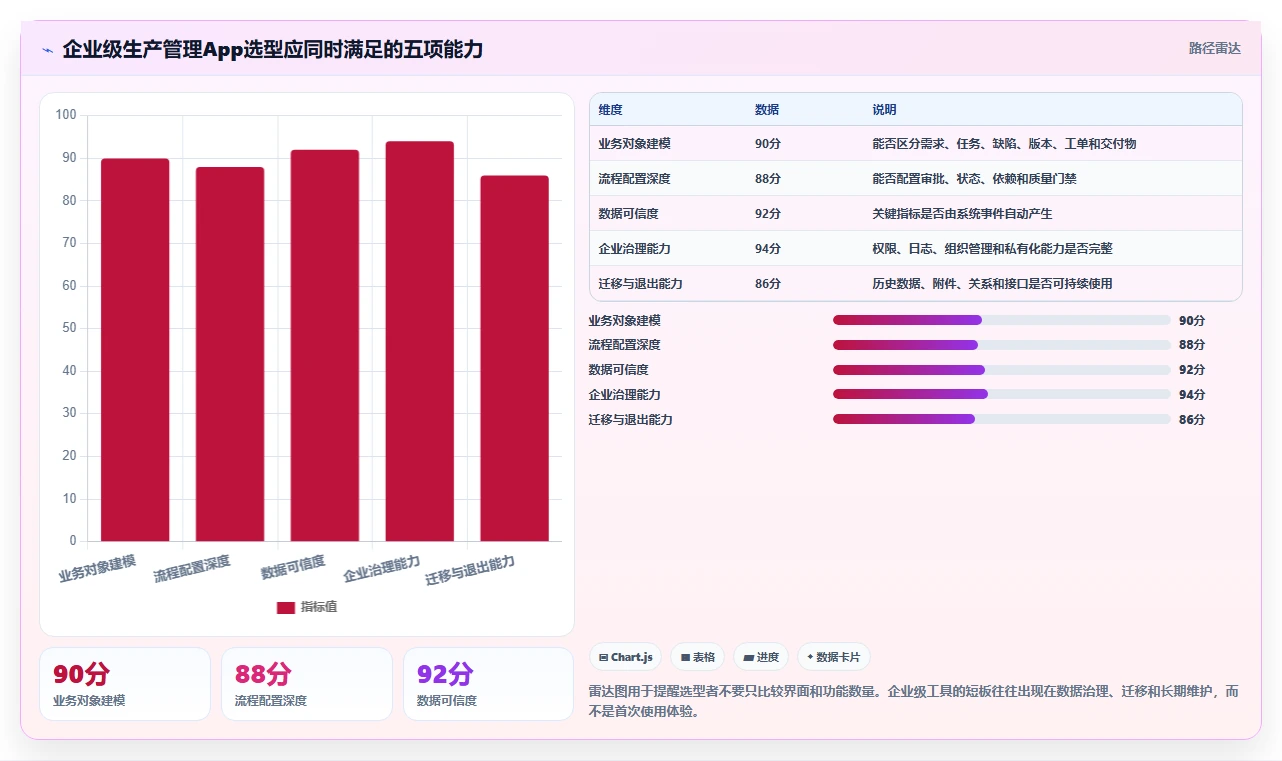Click the 数据可信度 progress bar
The height and width of the screenshot is (761, 1282).
click(x=1001, y=370)
